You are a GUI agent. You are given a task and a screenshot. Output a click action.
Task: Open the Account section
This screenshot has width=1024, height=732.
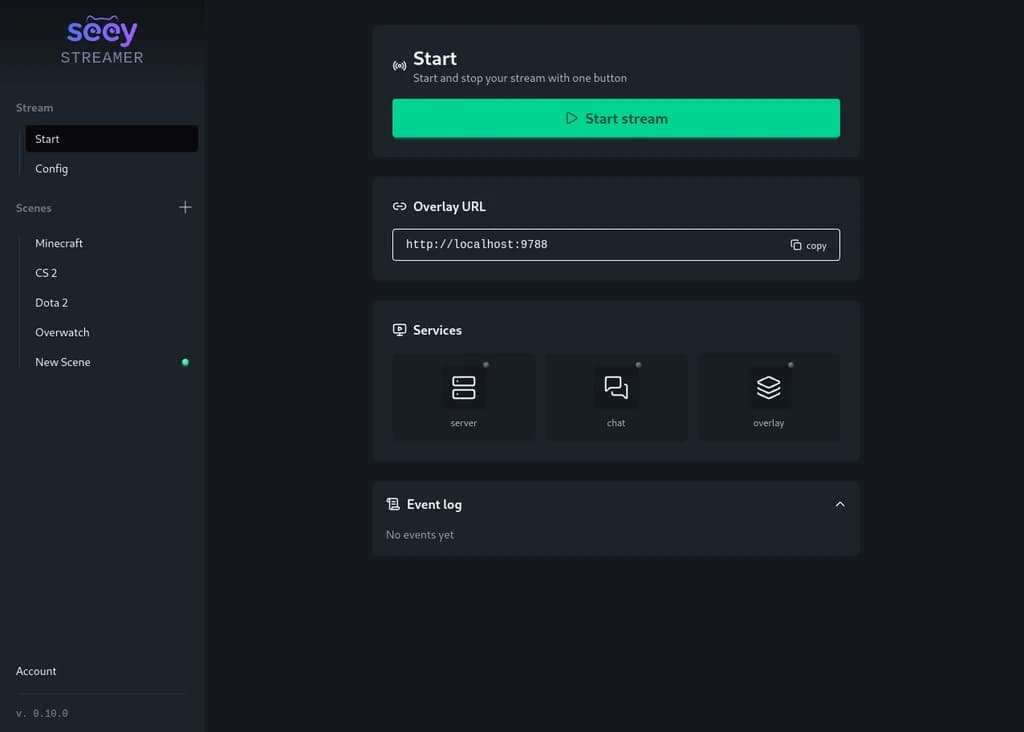36,671
